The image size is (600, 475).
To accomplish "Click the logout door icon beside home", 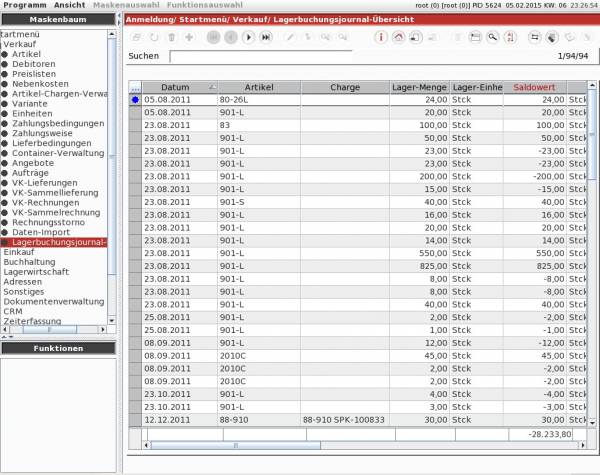I will pyautogui.click(x=417, y=37).
